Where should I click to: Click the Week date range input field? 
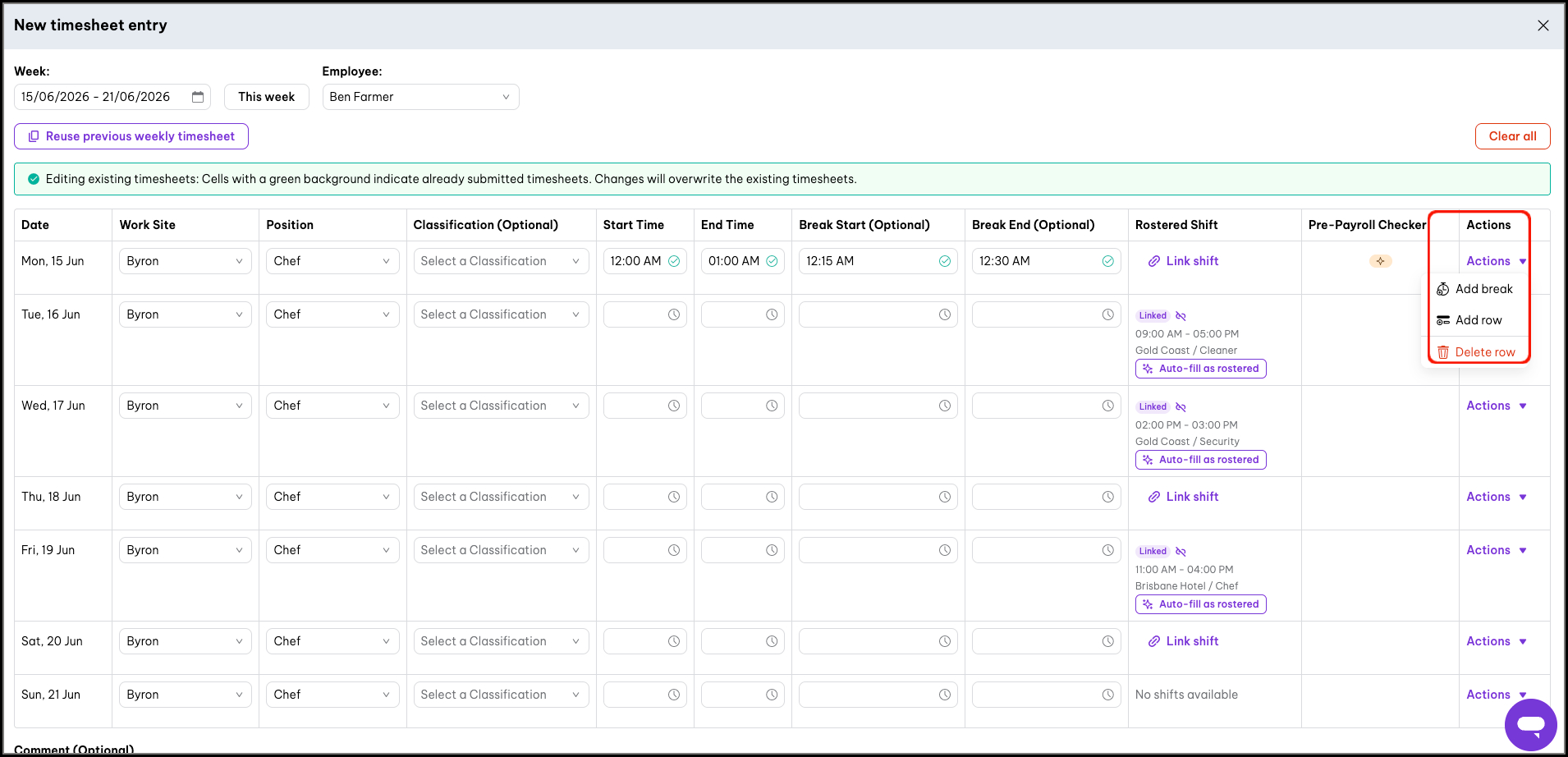(x=112, y=97)
